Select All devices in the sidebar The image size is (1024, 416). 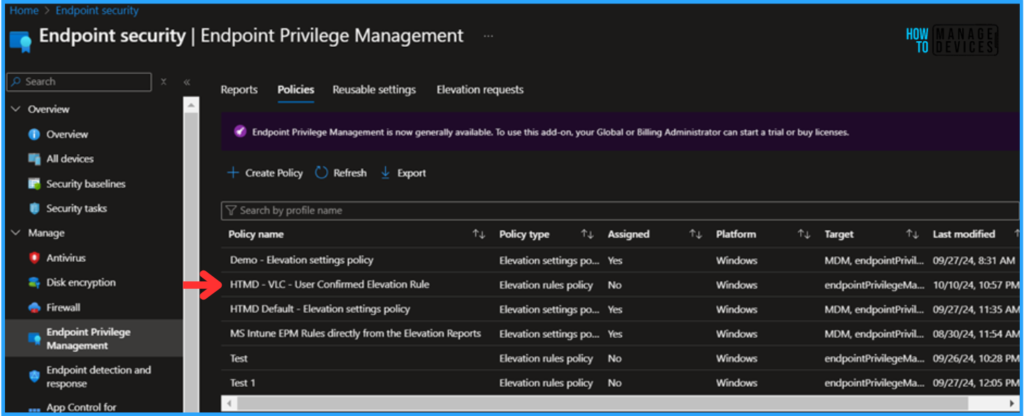(70, 159)
